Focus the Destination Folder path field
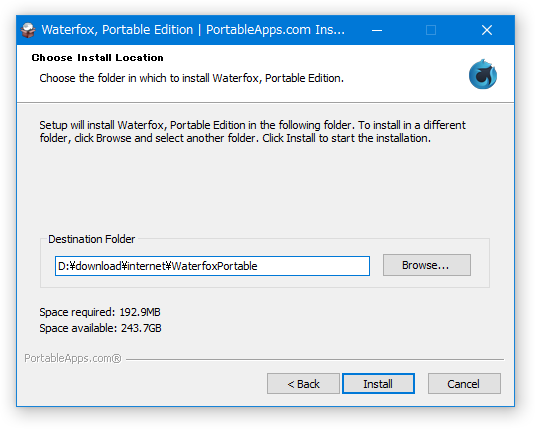This screenshot has width=535, height=429. coord(212,266)
